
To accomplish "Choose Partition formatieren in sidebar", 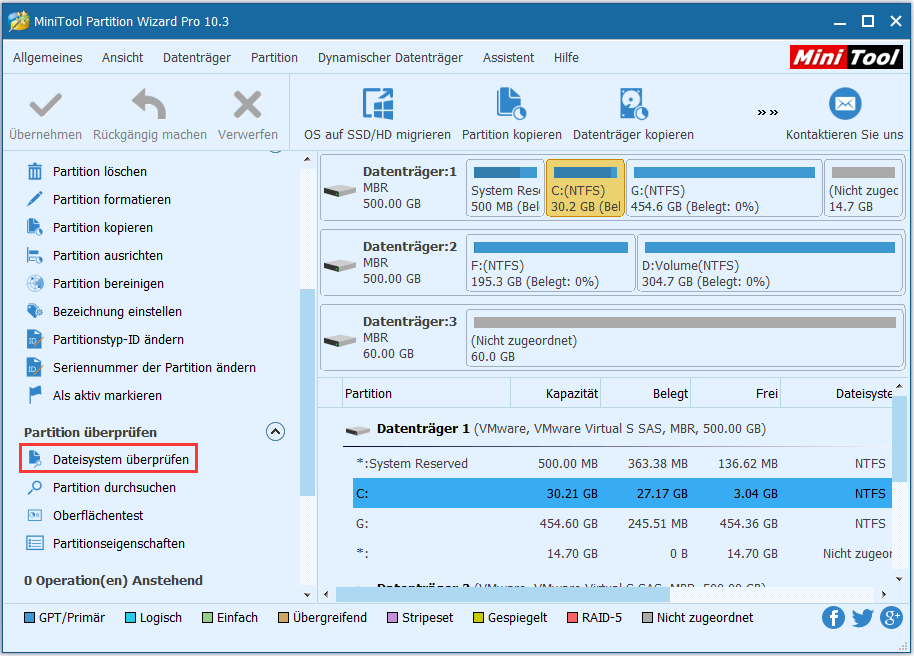I will pyautogui.click(x=112, y=199).
